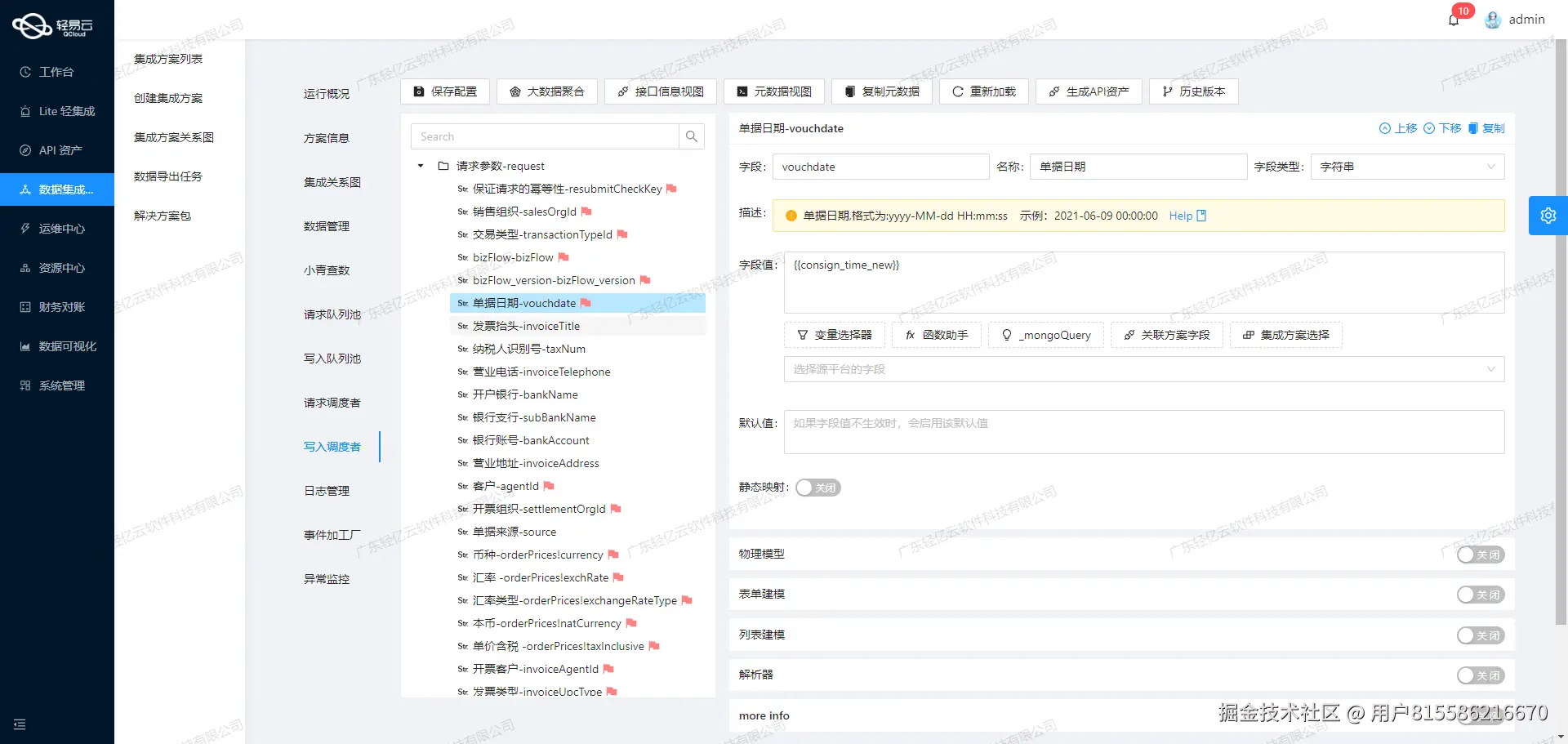
Task: Turn on 表单建模
Action: (1481, 594)
